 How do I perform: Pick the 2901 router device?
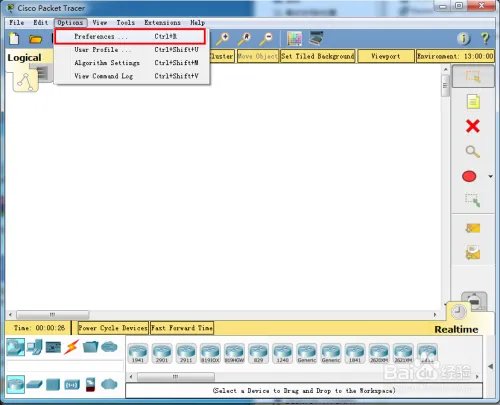click(x=162, y=353)
